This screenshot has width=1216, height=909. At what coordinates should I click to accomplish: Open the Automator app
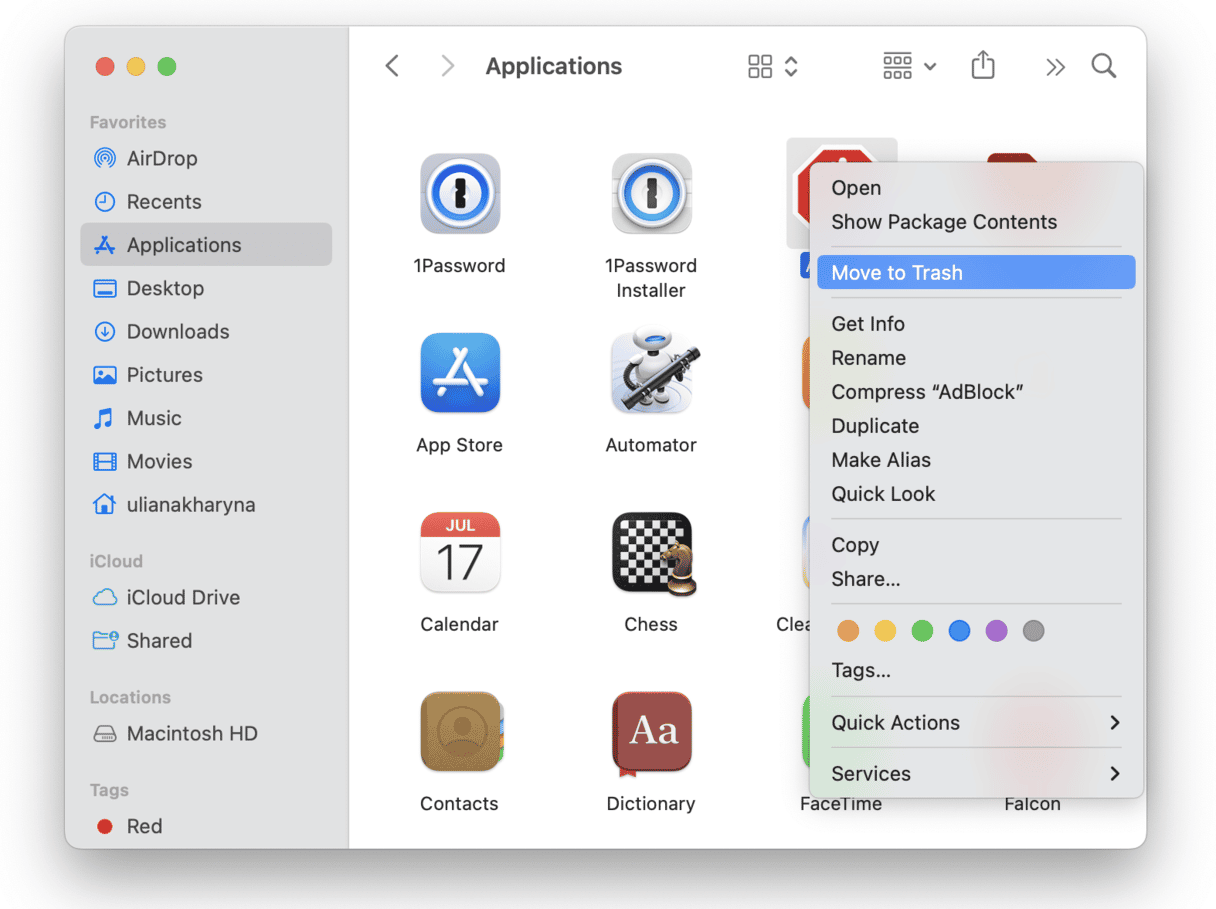click(651, 372)
